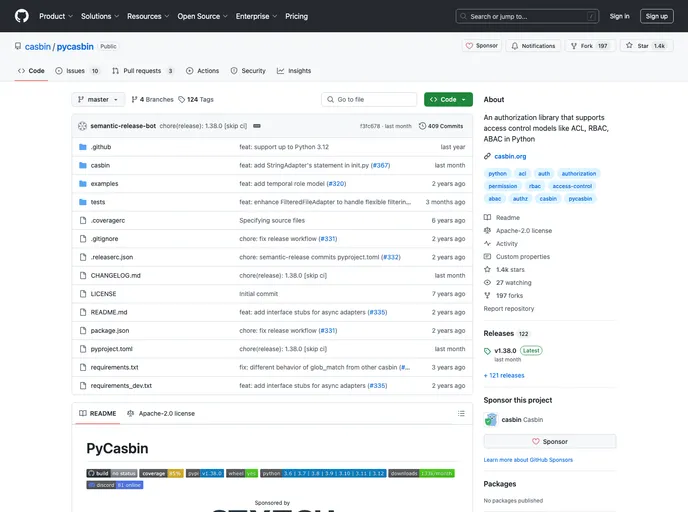This screenshot has width=688, height=512.
Task: Expand the master branch selector
Action: click(x=98, y=100)
